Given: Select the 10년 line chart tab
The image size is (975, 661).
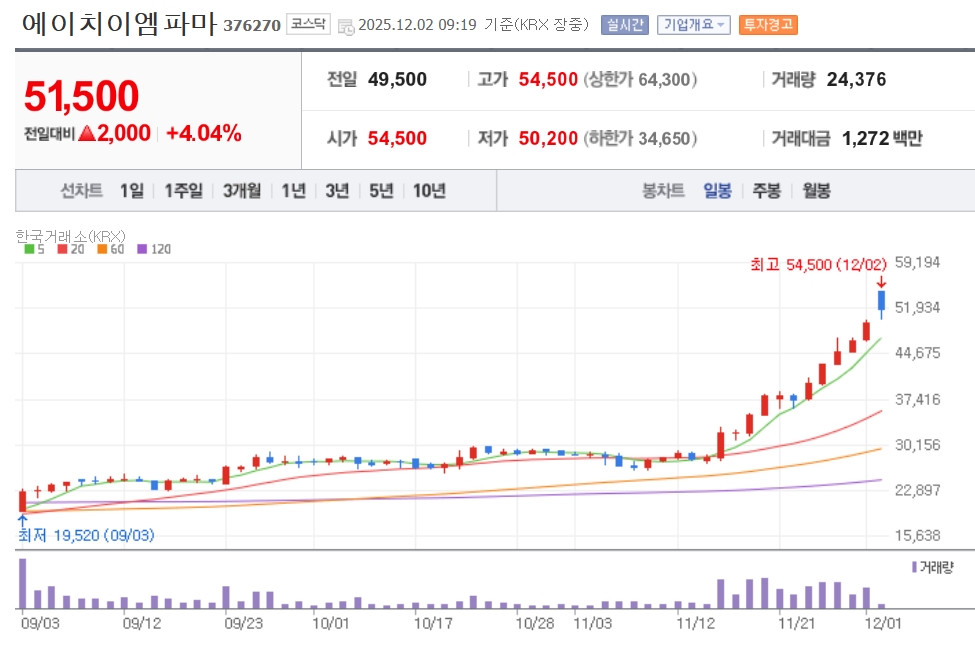Looking at the screenshot, I should tap(429, 191).
